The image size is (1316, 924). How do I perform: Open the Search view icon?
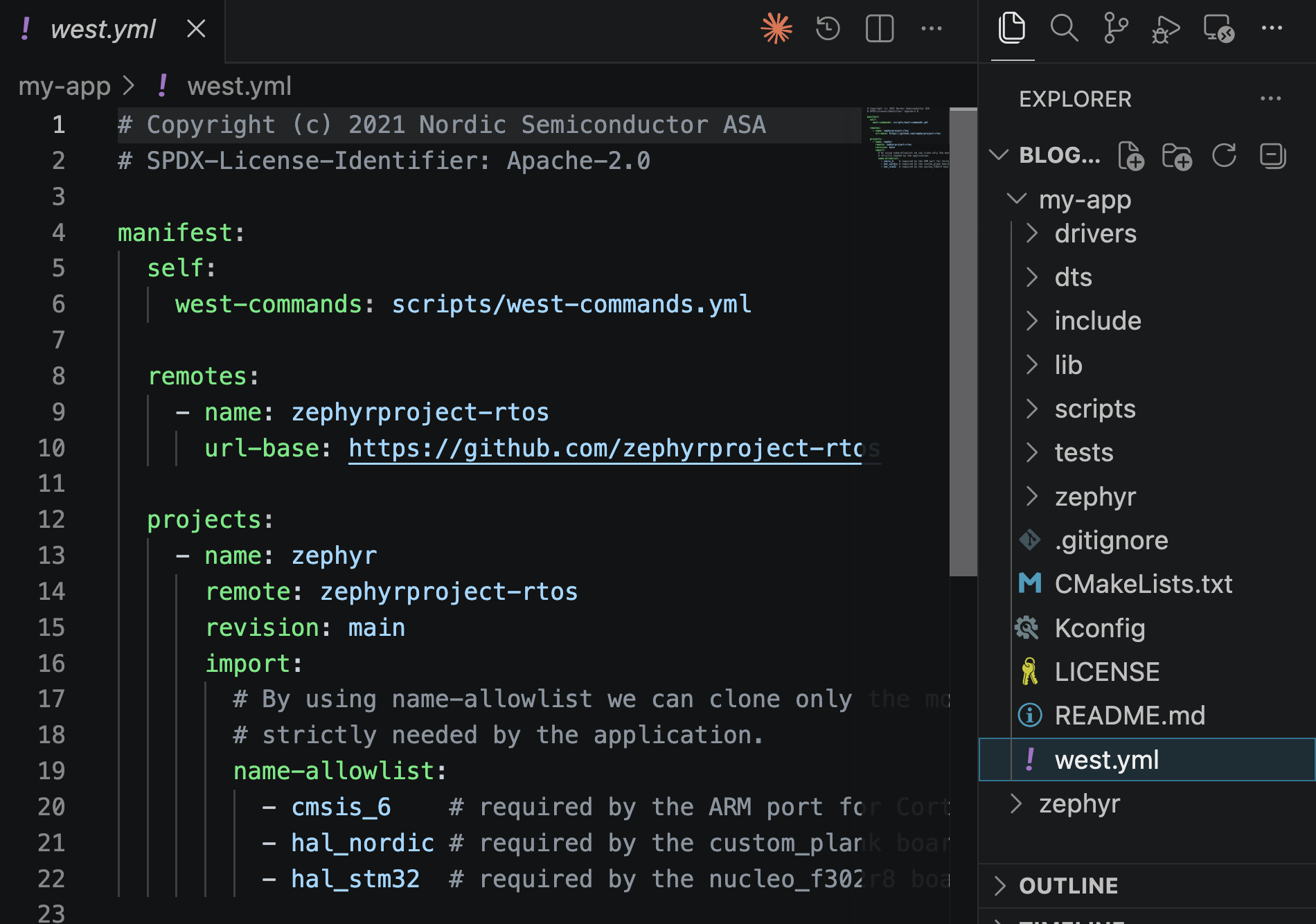point(1064,28)
